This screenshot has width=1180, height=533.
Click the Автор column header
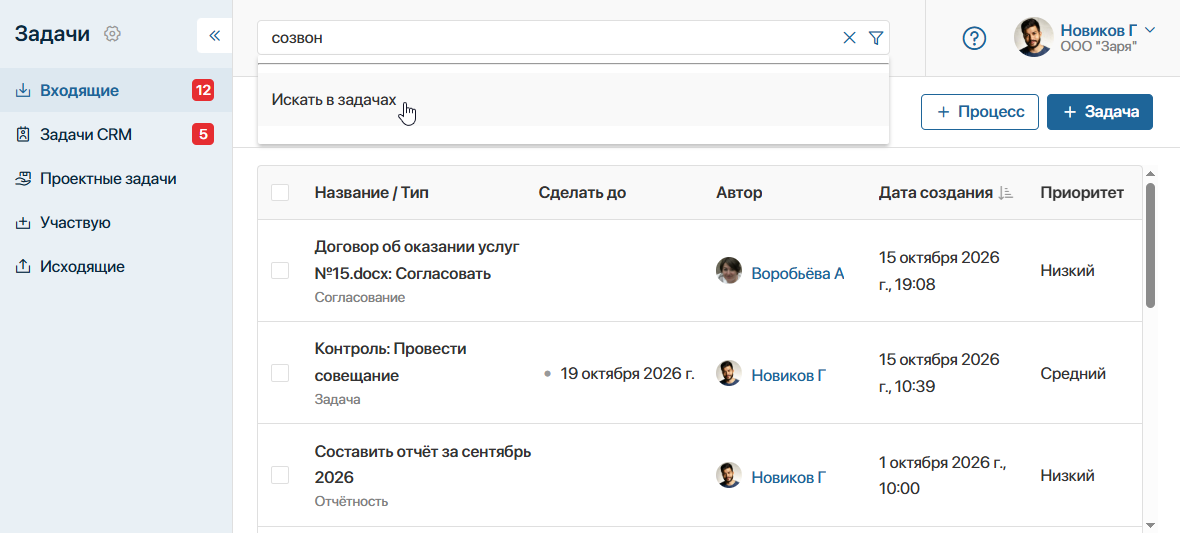739,193
